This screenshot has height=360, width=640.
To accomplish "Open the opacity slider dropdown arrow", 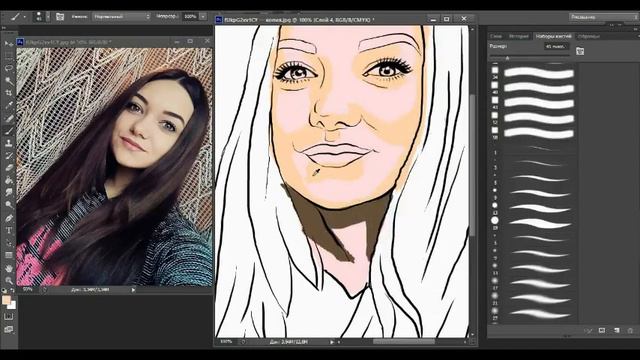I will pyautogui.click(x=203, y=17).
